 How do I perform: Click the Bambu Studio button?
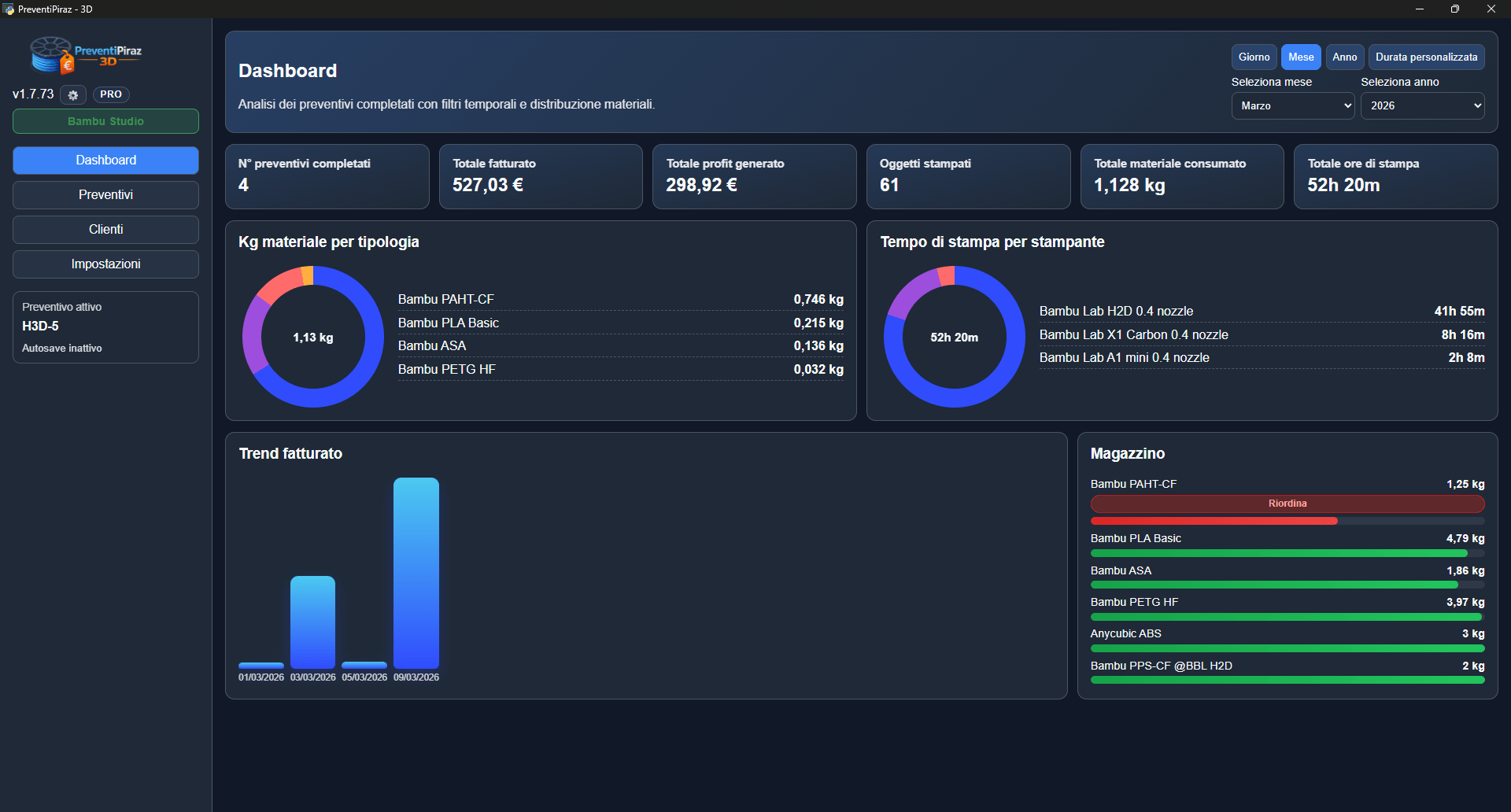[105, 122]
